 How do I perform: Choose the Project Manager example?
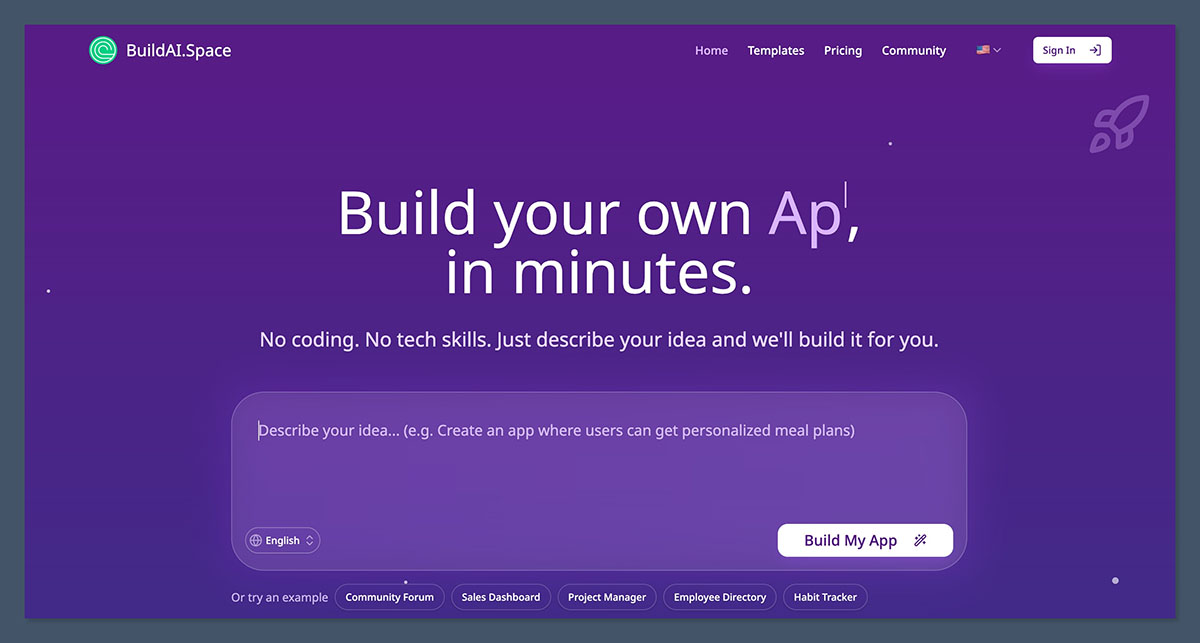click(606, 597)
